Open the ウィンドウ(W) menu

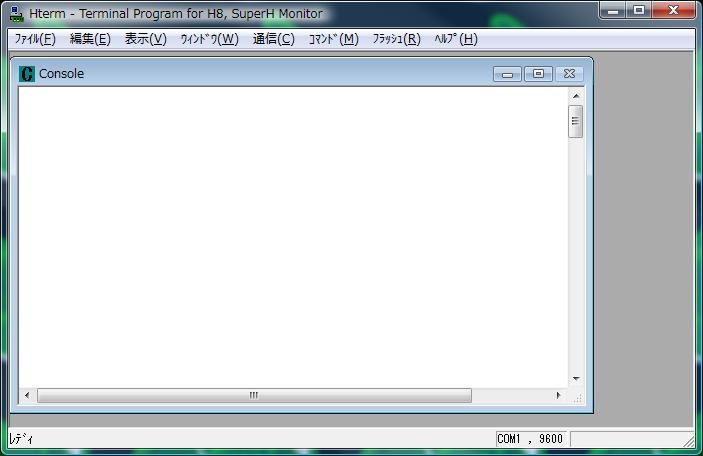point(209,39)
